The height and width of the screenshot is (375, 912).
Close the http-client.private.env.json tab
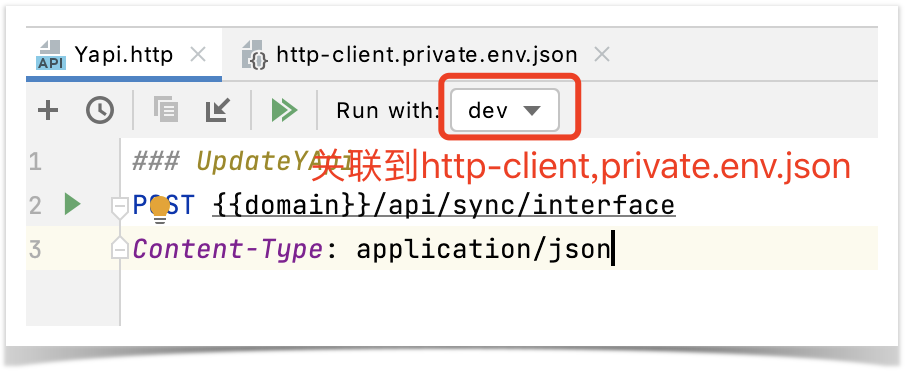click(x=602, y=55)
